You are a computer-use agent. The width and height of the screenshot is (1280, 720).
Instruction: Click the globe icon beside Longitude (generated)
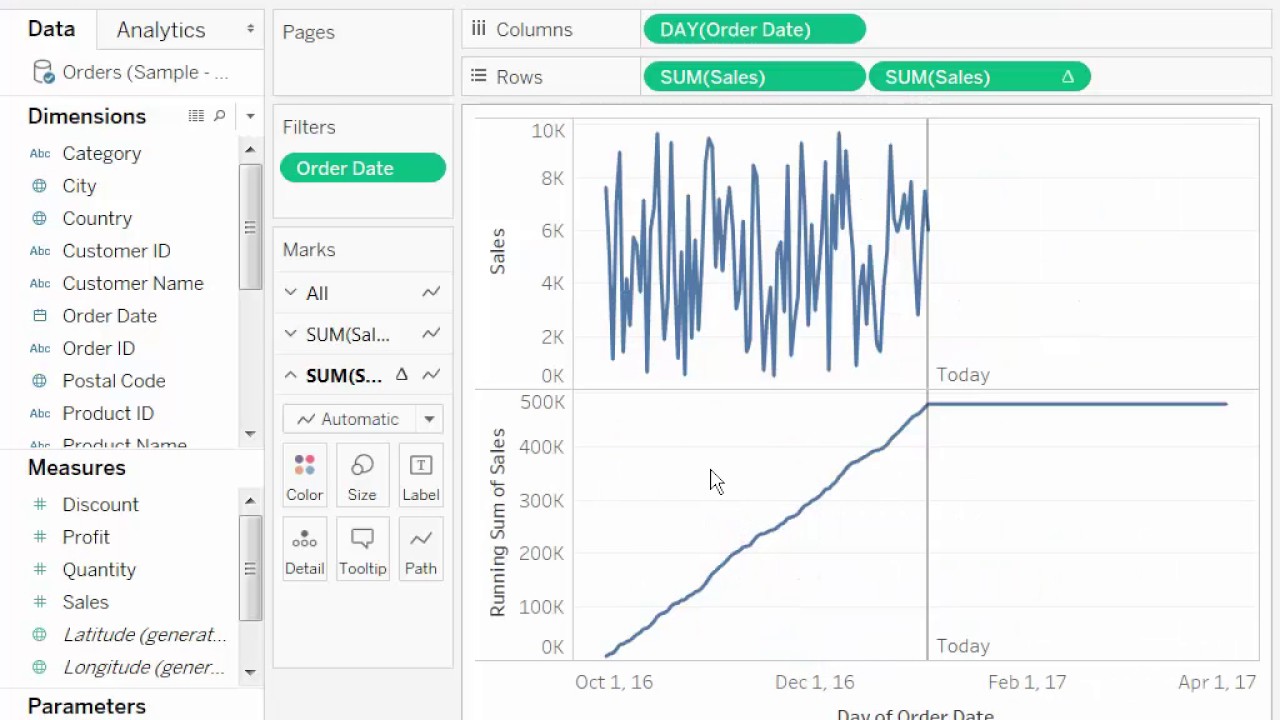[x=40, y=667]
